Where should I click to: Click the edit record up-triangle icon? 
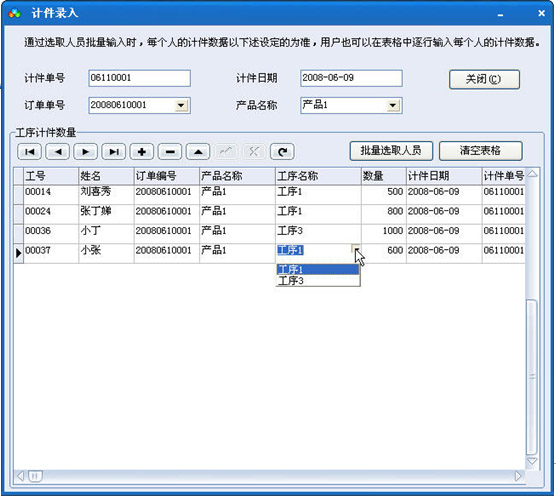198,152
